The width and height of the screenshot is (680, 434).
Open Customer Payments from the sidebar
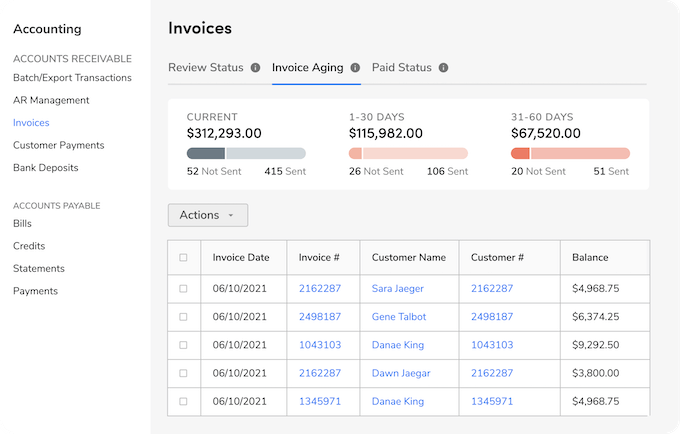pos(58,145)
